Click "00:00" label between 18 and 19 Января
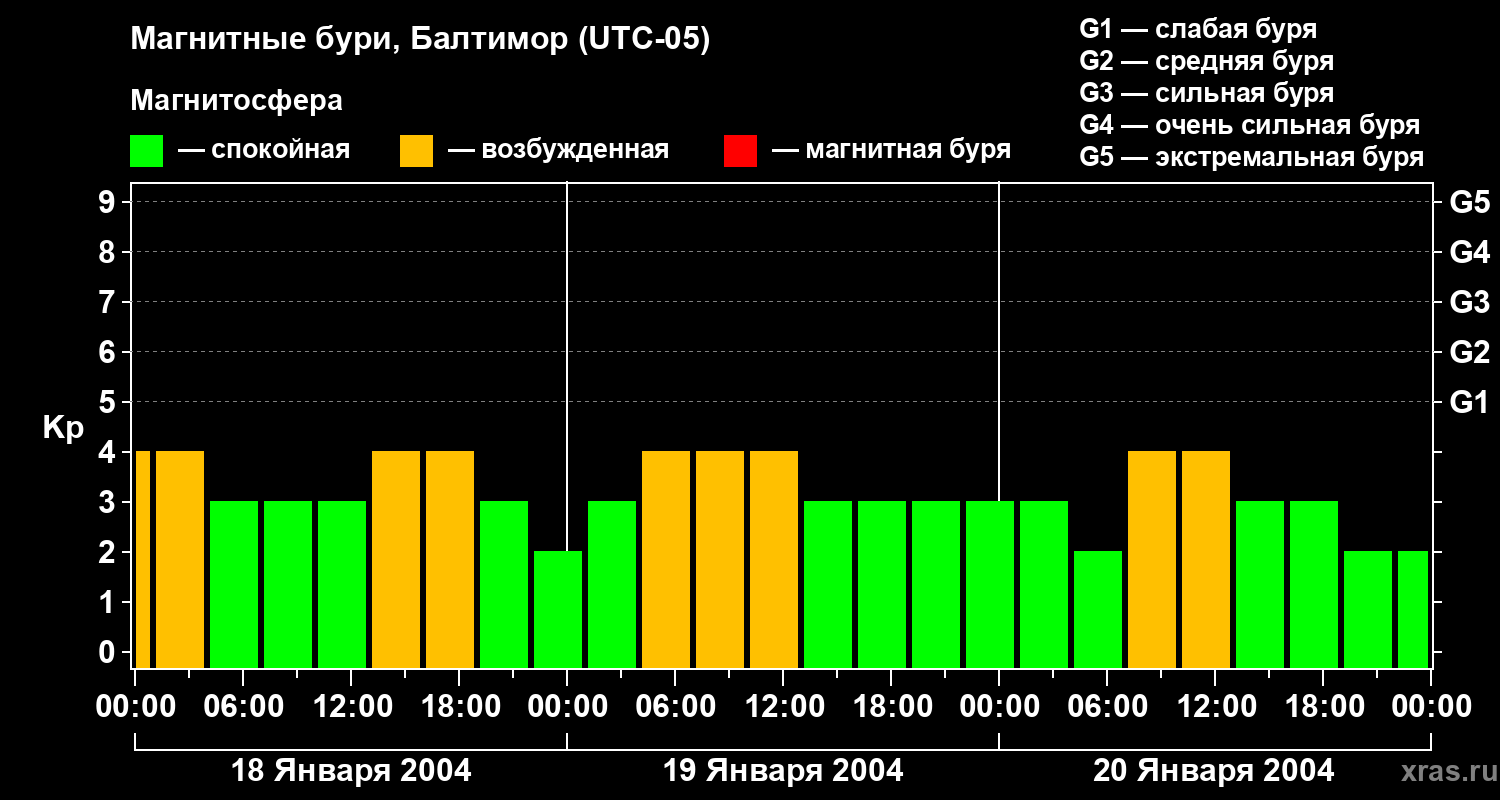The width and height of the screenshot is (1500, 800). point(567,707)
